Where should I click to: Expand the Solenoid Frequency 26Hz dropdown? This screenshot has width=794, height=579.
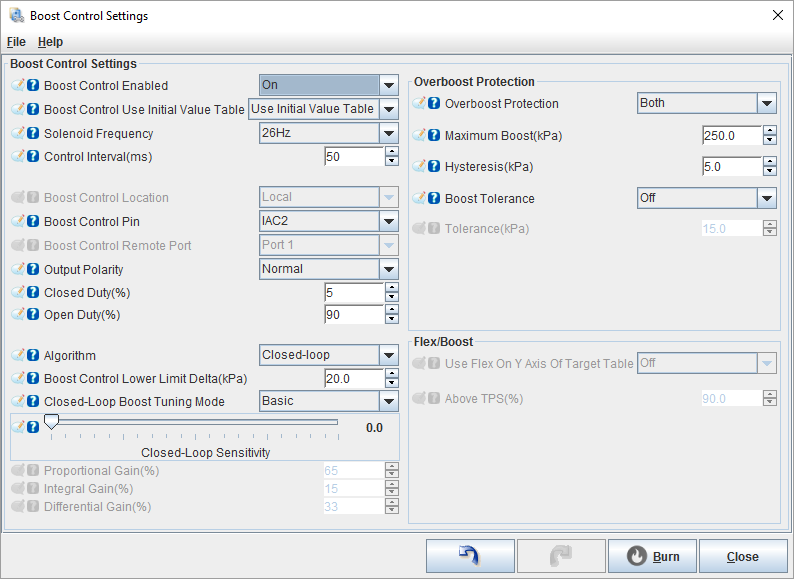point(389,133)
